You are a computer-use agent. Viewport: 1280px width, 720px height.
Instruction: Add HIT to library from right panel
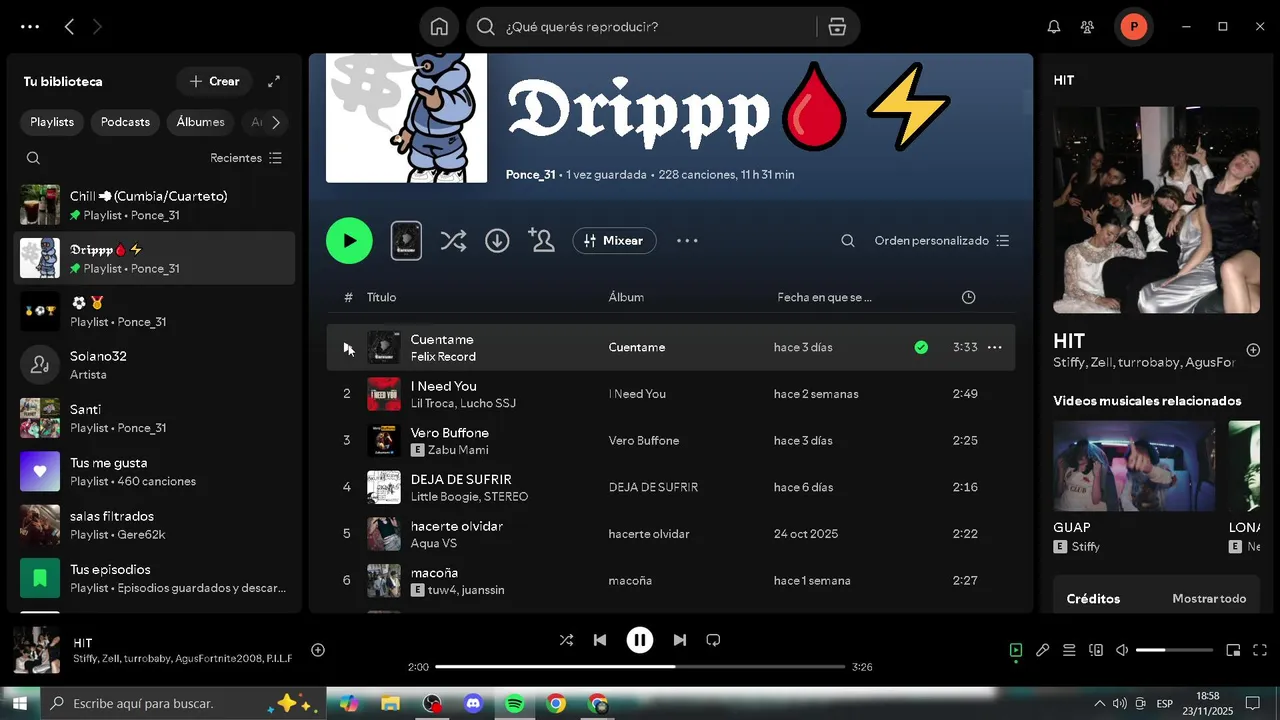pos(1253,350)
